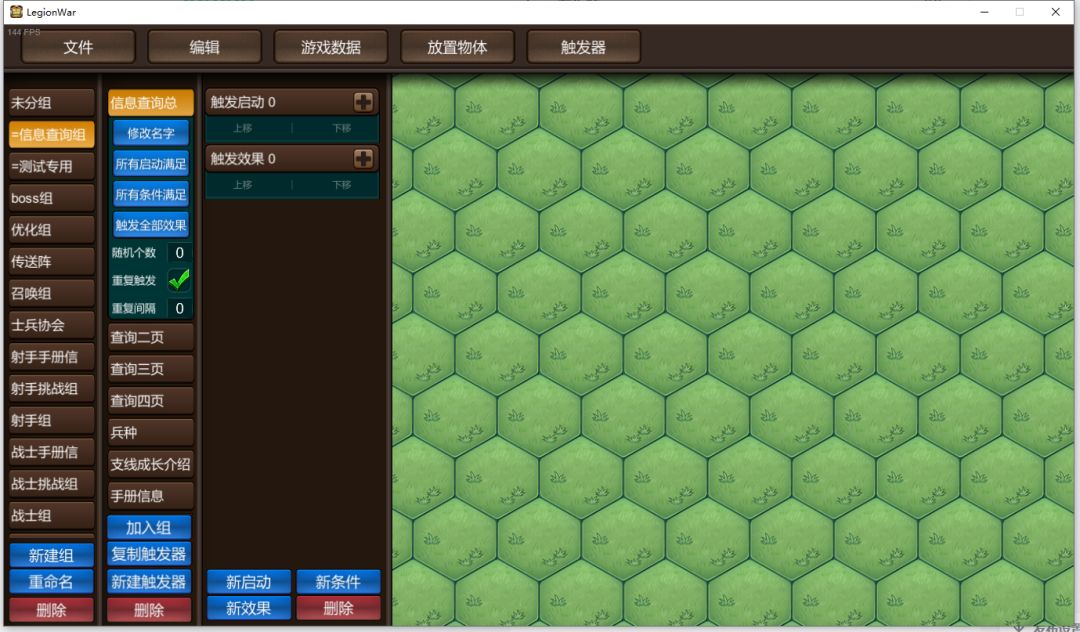Select the 传送阵 group
Image resolution: width=1080 pixels, height=632 pixels.
click(52, 262)
